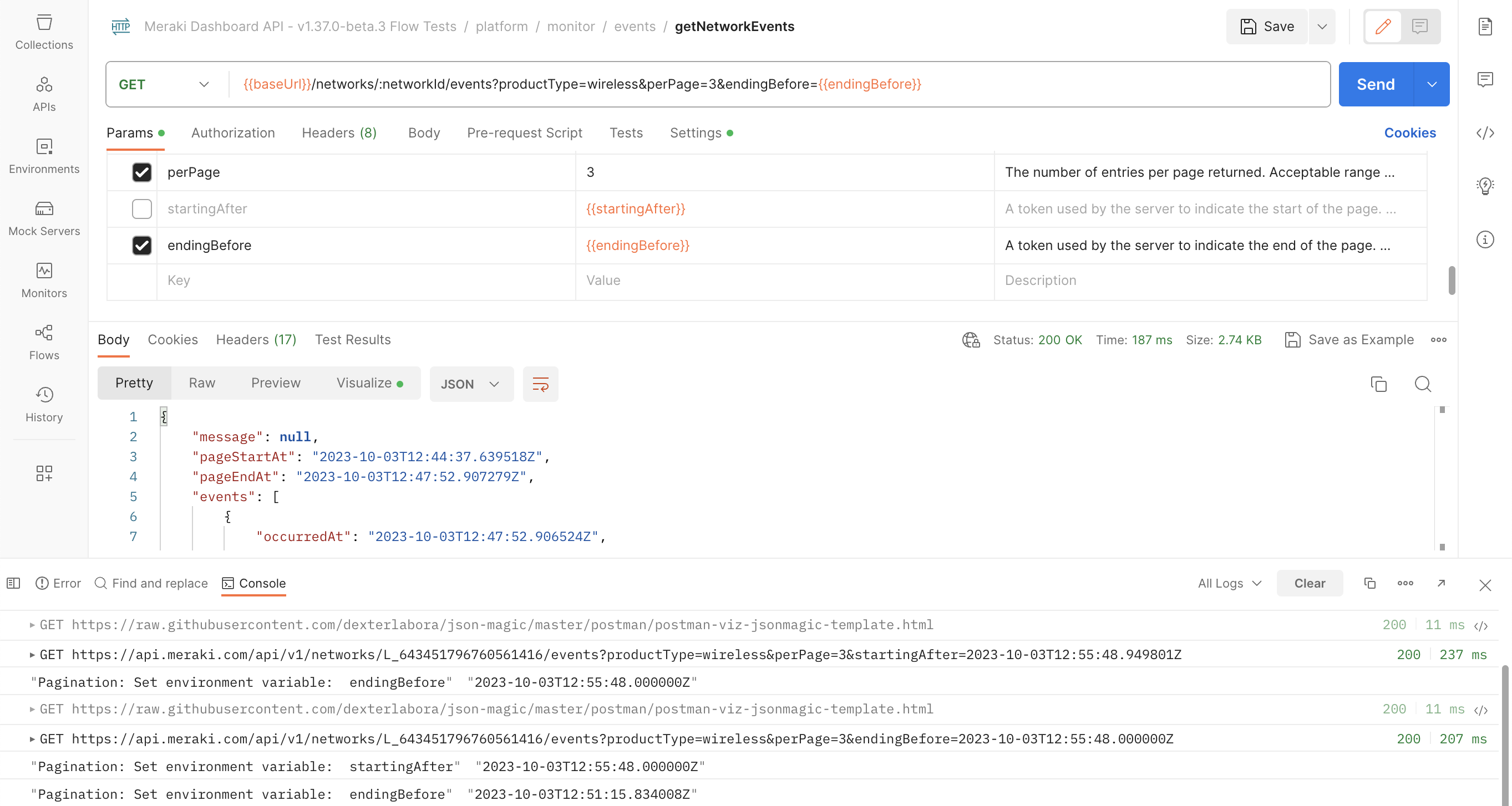Open the code snippet panel
This screenshot has width=1512, height=806.
click(x=1485, y=133)
